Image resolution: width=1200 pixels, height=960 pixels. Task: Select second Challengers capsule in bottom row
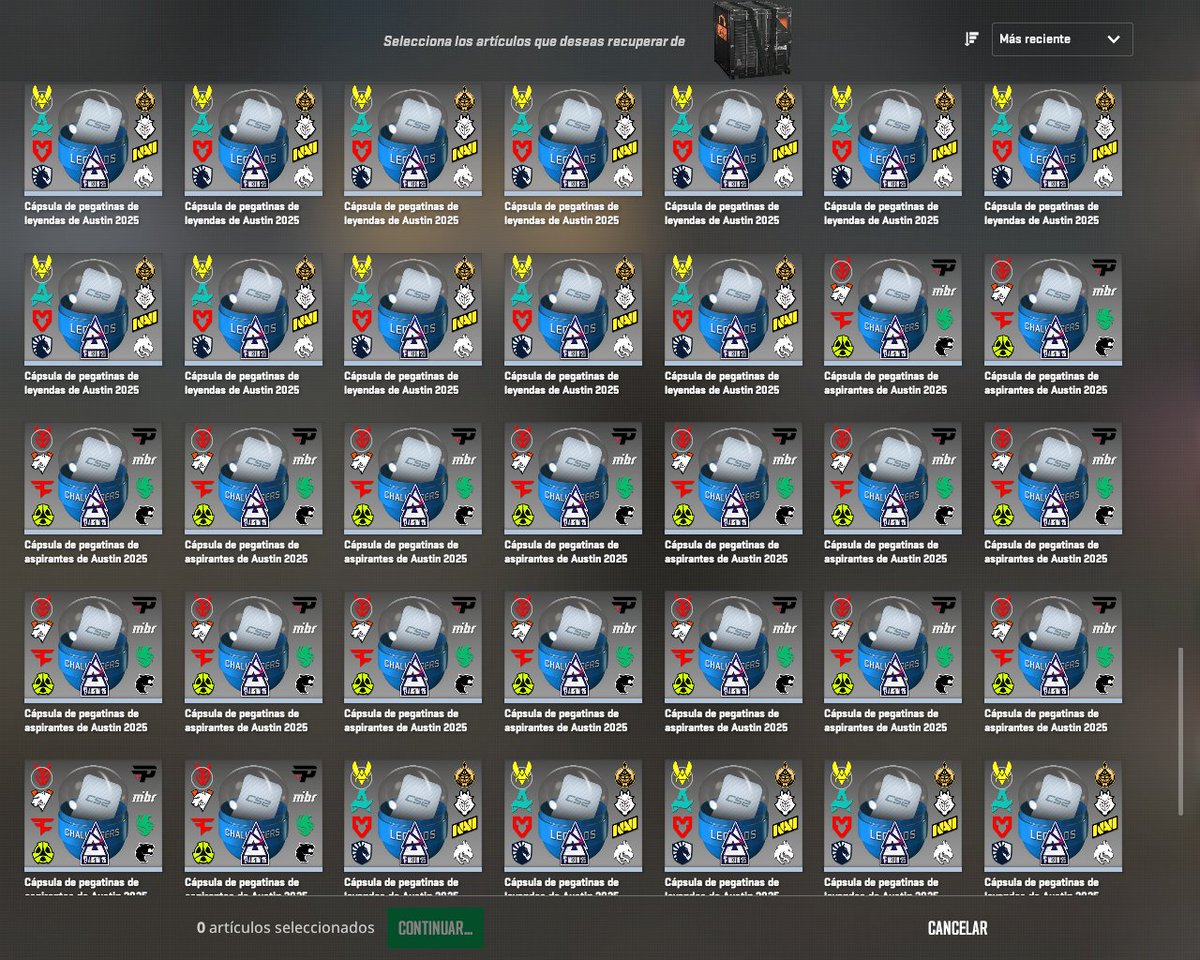pyautogui.click(x=253, y=816)
